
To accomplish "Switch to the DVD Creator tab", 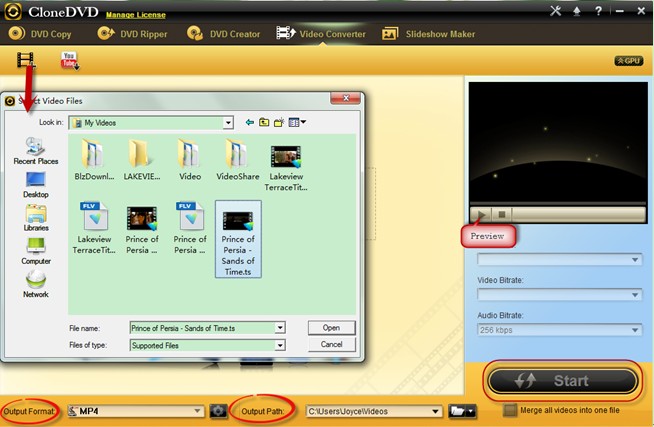I will tap(224, 34).
